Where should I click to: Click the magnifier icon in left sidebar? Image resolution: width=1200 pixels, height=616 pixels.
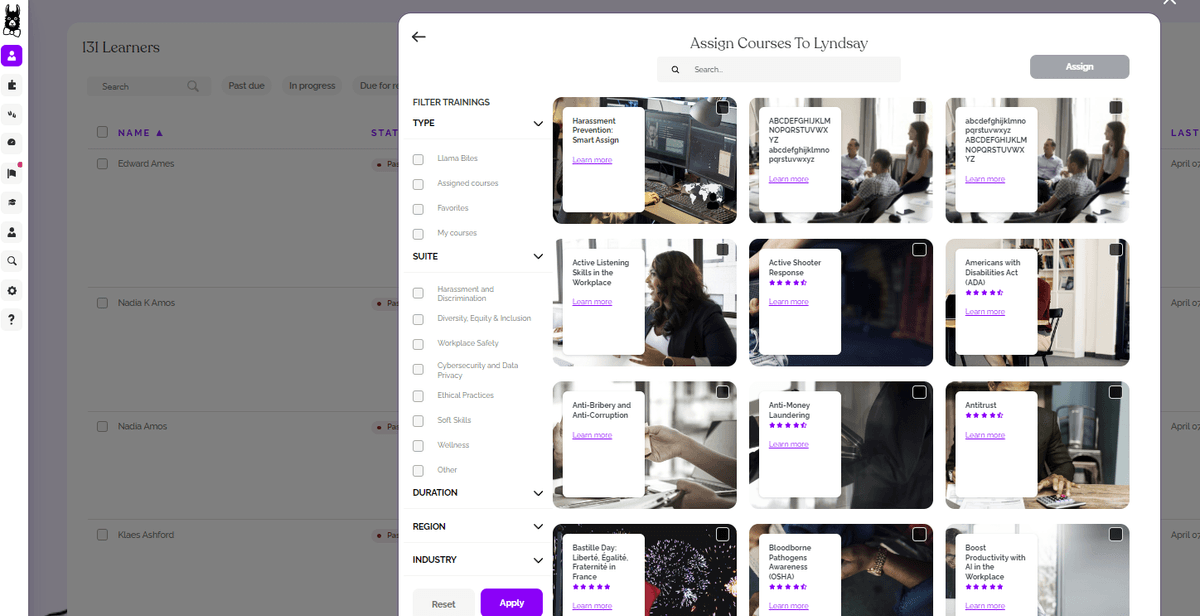coord(12,261)
